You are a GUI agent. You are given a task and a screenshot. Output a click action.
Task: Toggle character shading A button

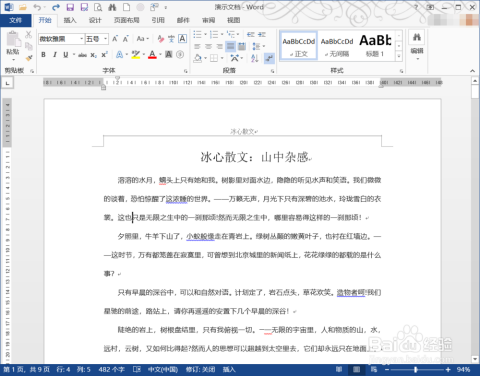(169, 54)
